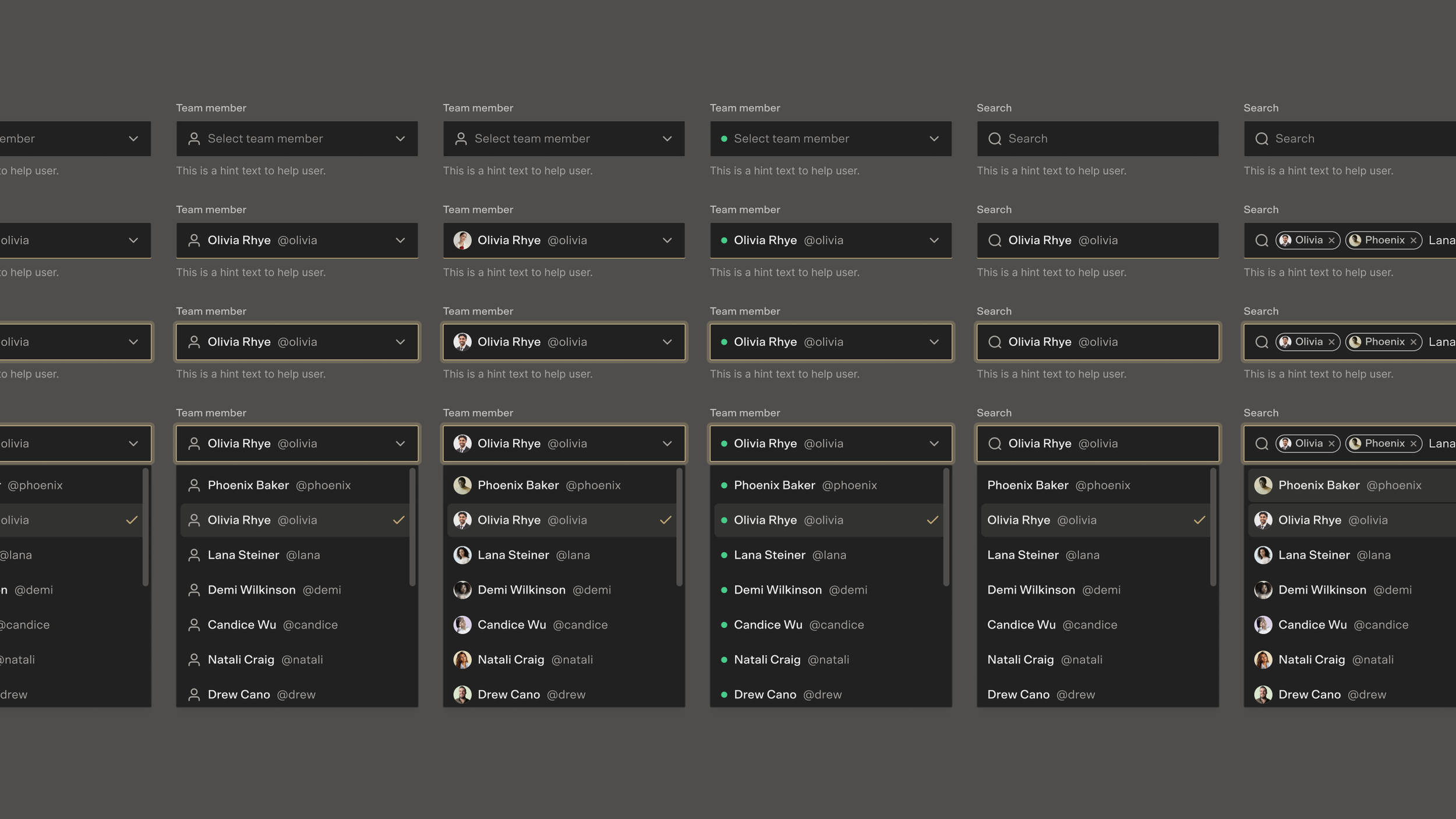Screen dimensions: 1456x819
Task: Collapse open dropdown showing Olivia's avatar via chevron
Action: pyautogui.click(x=667, y=444)
